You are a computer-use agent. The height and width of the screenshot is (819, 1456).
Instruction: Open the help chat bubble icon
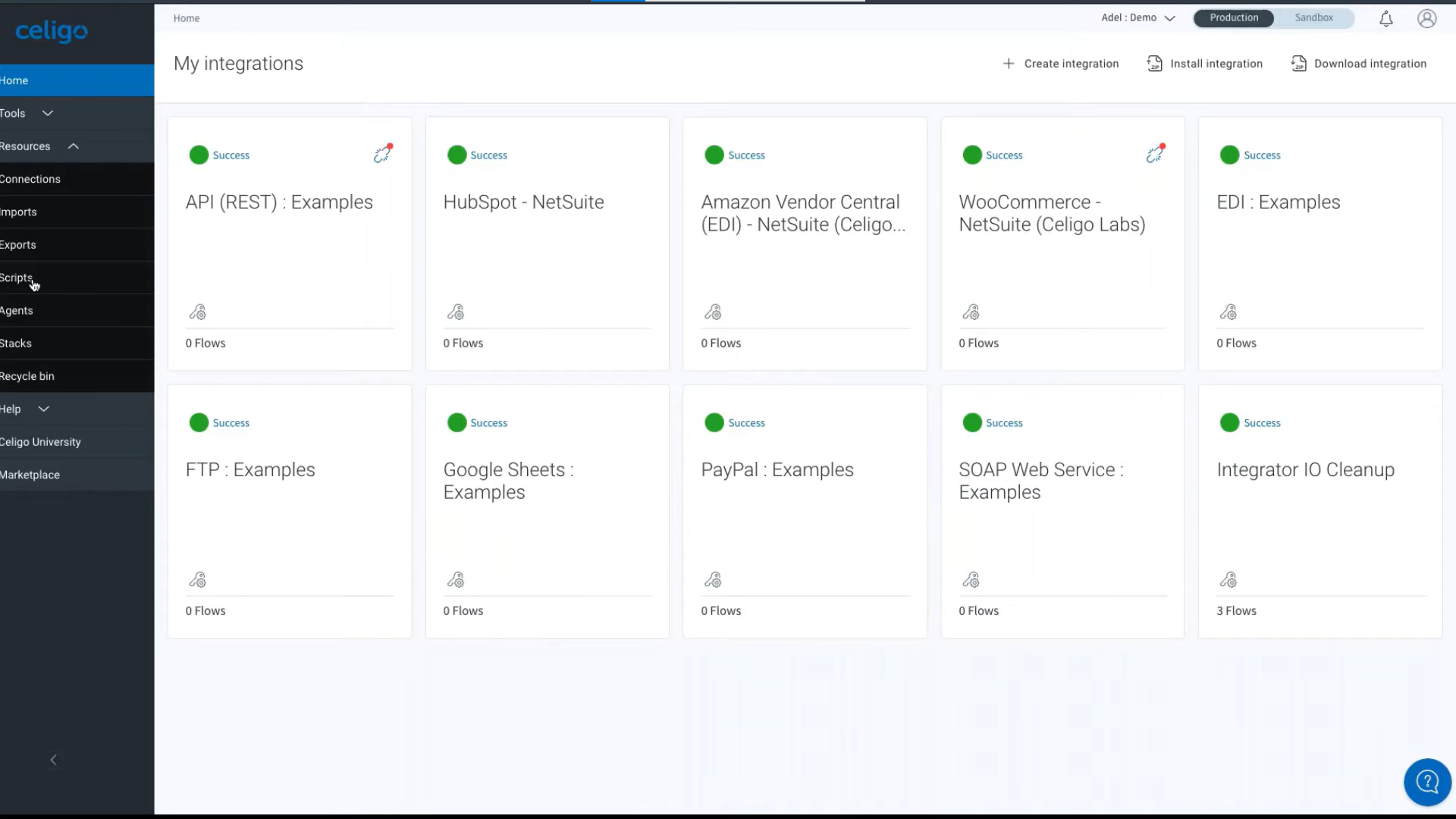click(1427, 781)
